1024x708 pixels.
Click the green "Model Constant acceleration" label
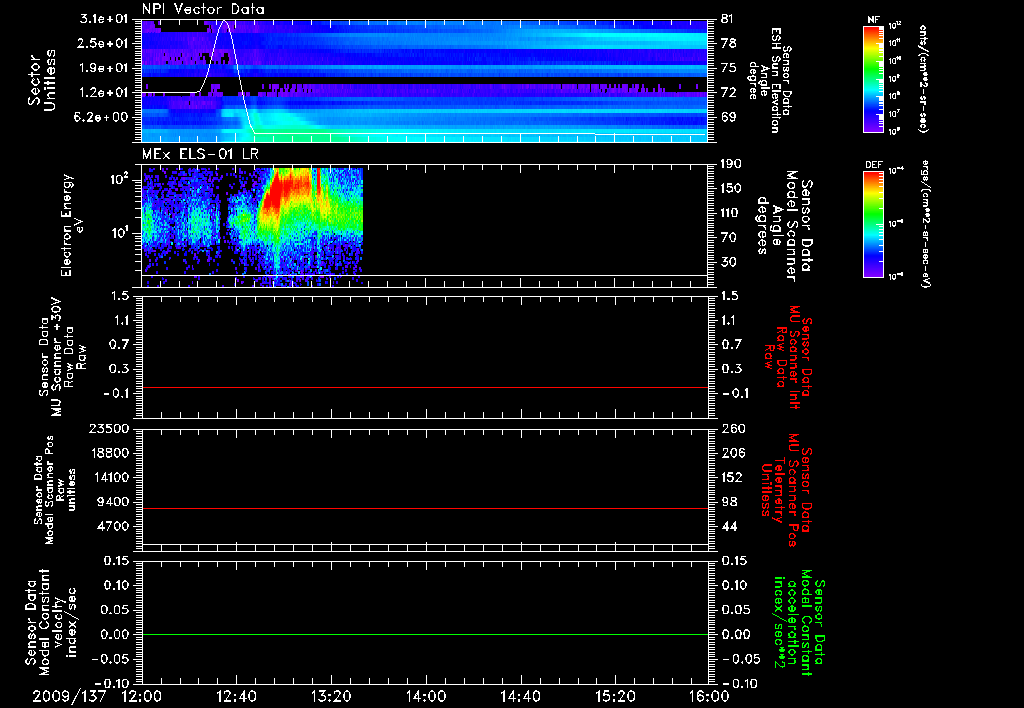click(798, 624)
